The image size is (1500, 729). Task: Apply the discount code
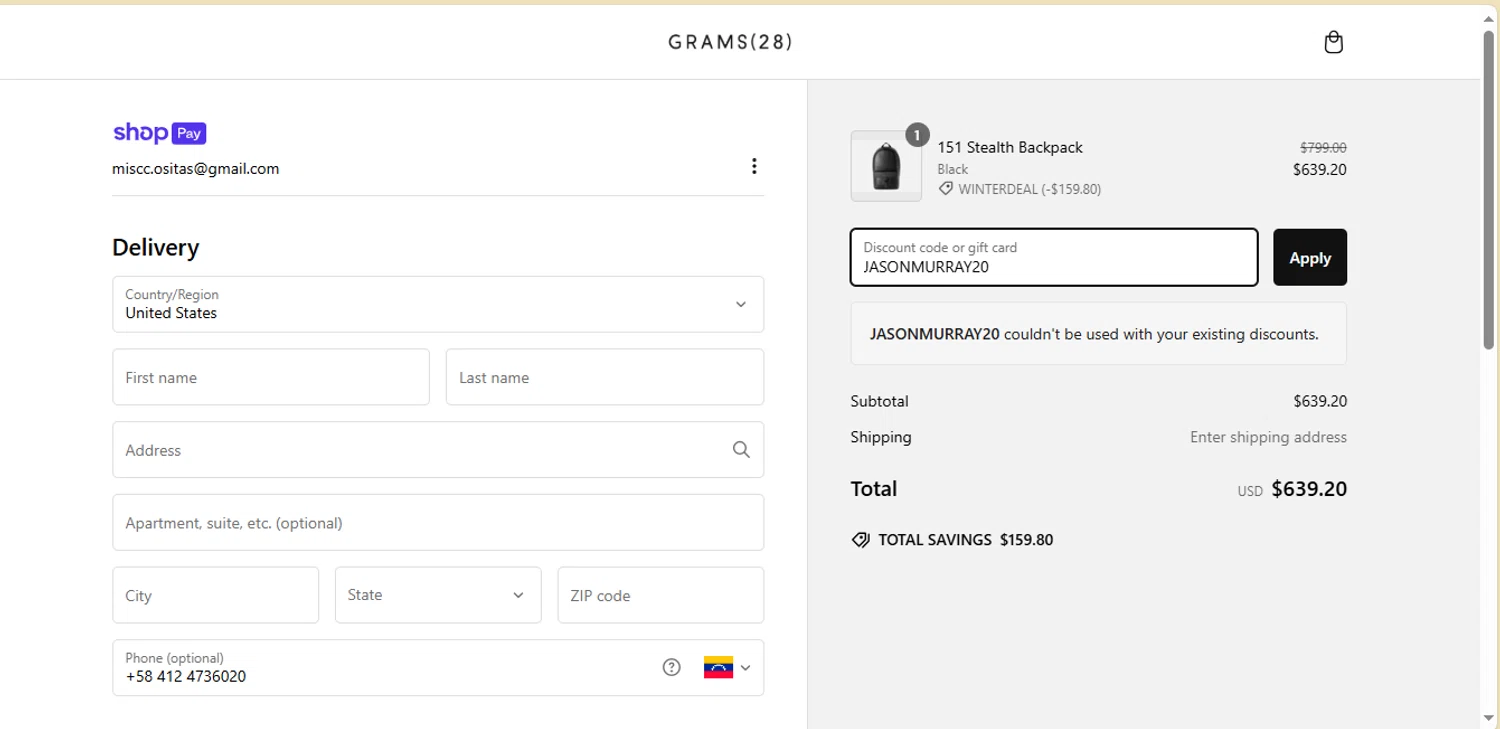[1310, 257]
